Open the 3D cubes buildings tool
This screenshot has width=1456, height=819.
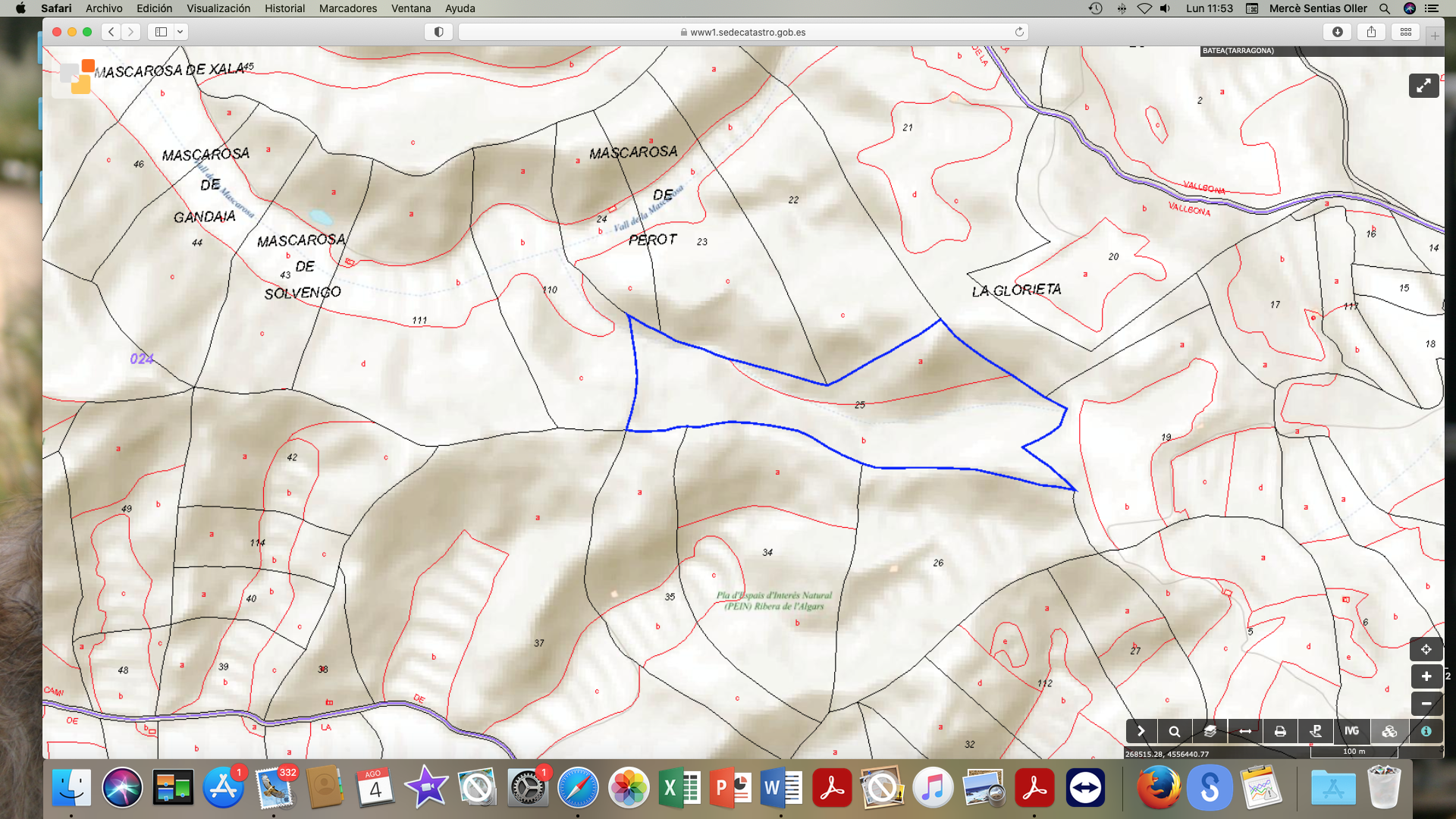pyautogui.click(x=1389, y=731)
